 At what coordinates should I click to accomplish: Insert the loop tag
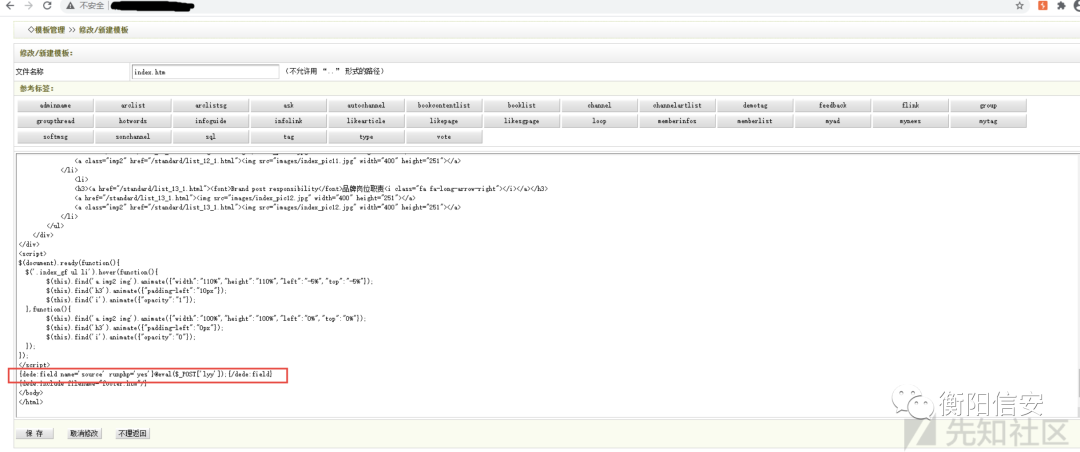600,121
